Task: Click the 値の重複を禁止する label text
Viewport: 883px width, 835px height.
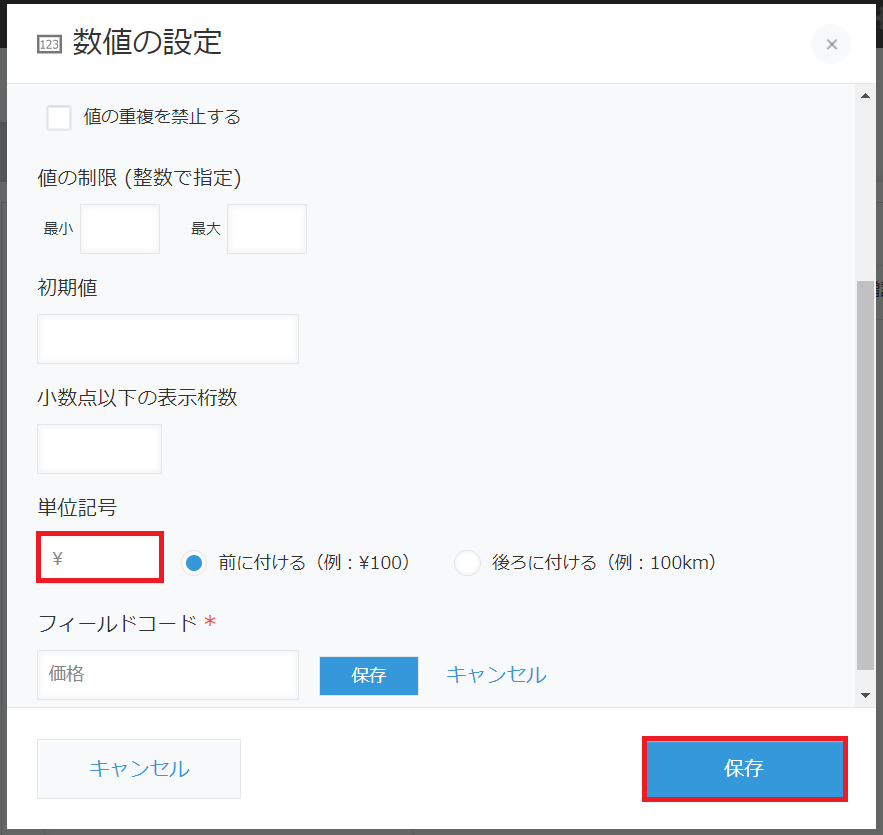Action: (x=162, y=117)
